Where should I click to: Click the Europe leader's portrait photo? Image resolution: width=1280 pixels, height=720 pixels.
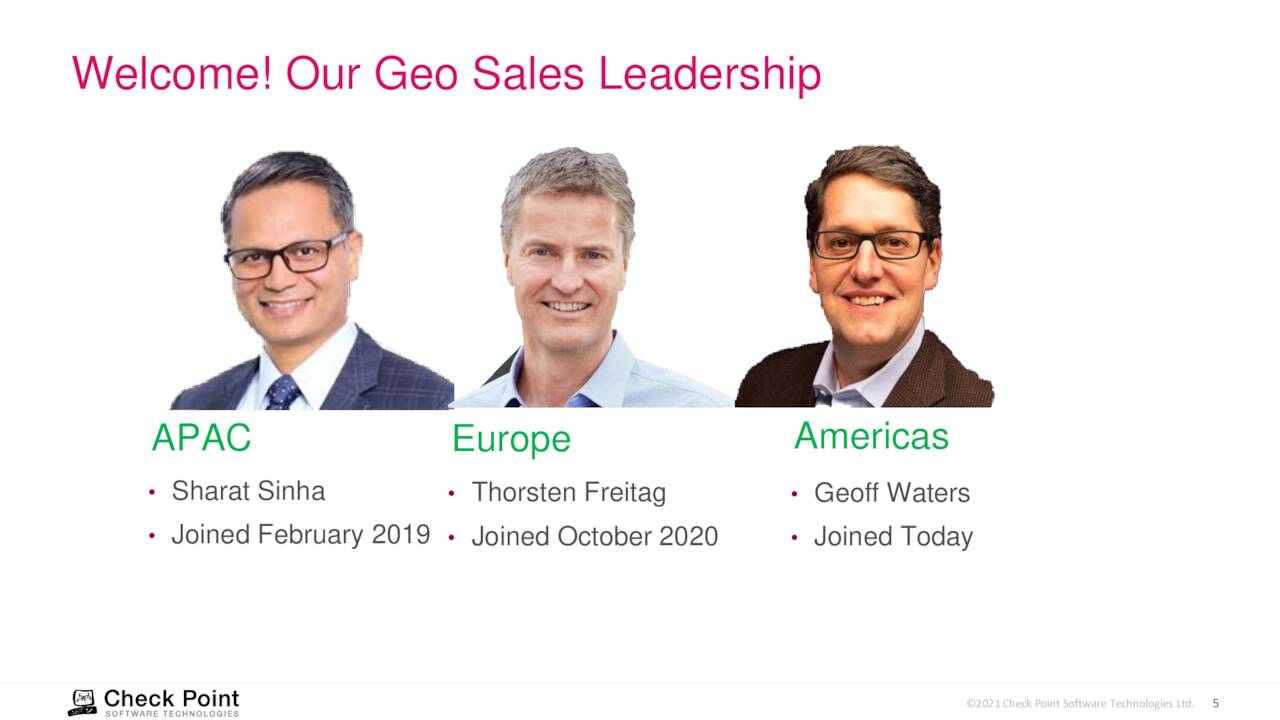point(592,277)
